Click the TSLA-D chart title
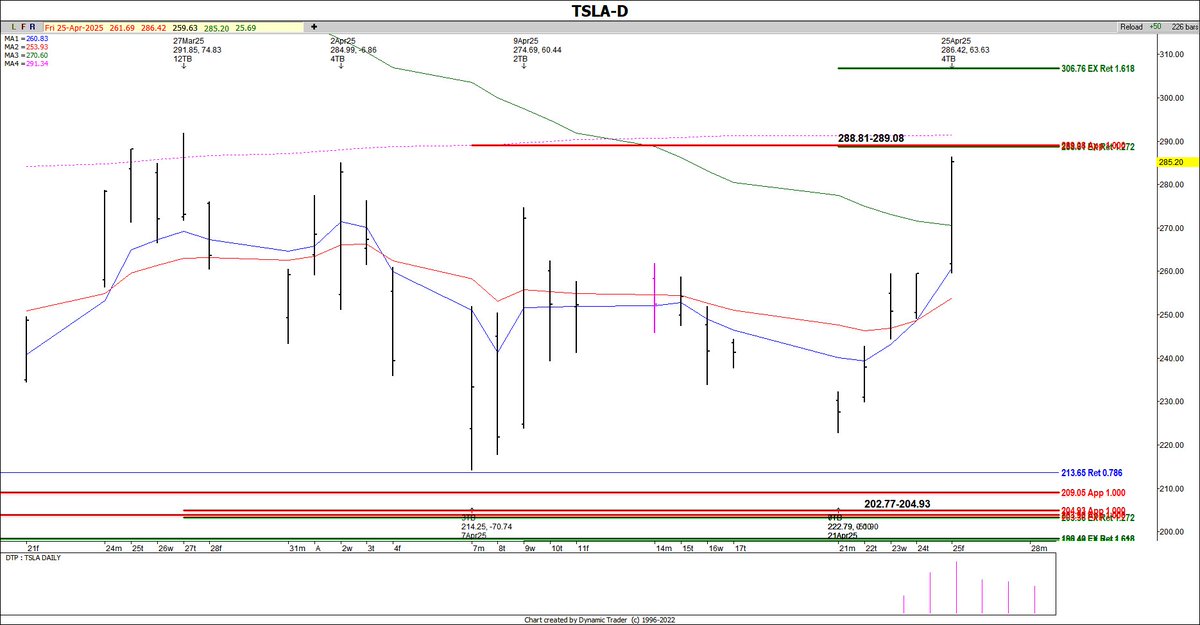 pyautogui.click(x=600, y=10)
